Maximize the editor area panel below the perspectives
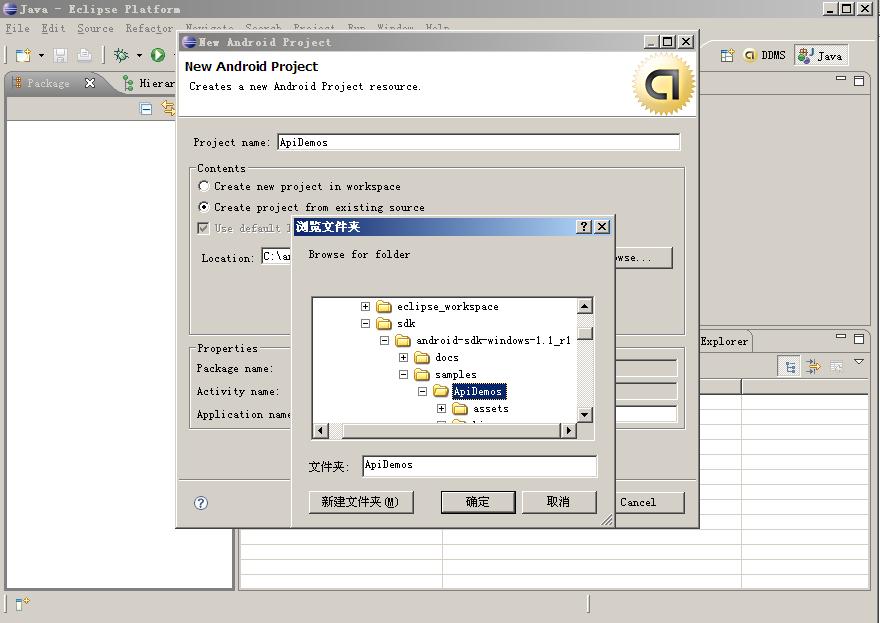 (x=859, y=81)
